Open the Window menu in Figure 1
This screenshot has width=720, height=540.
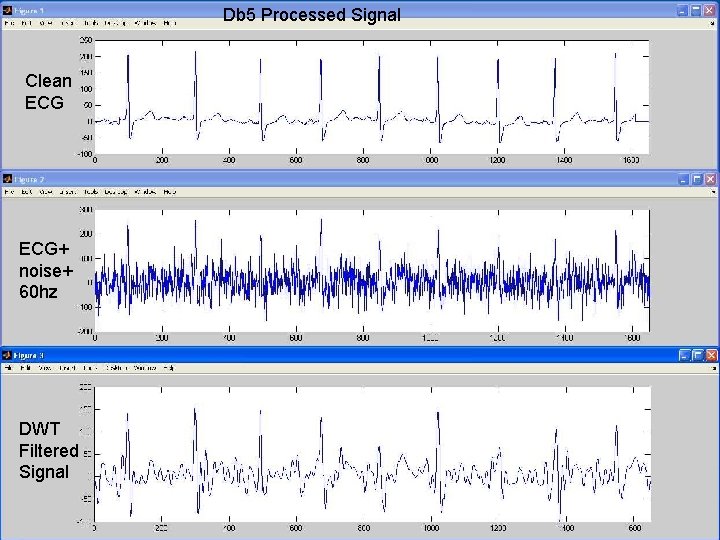145,23
